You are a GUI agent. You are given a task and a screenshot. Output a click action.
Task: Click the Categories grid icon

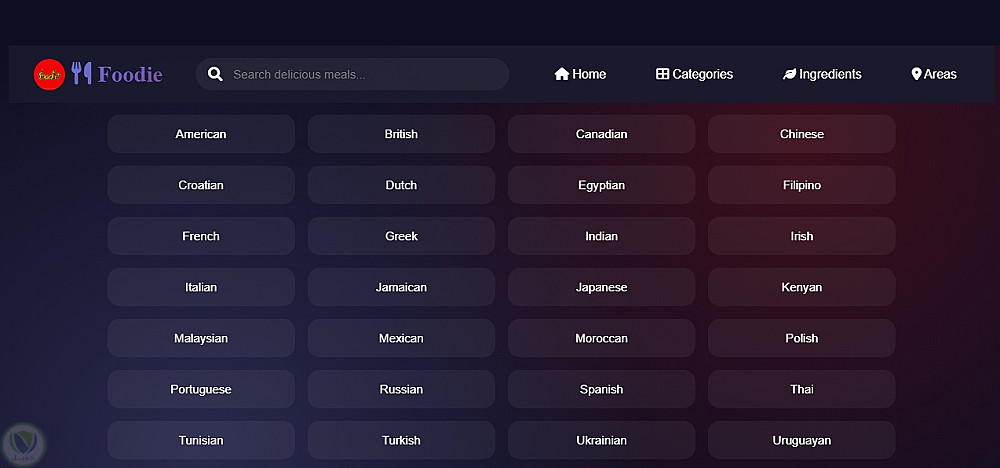pos(662,74)
